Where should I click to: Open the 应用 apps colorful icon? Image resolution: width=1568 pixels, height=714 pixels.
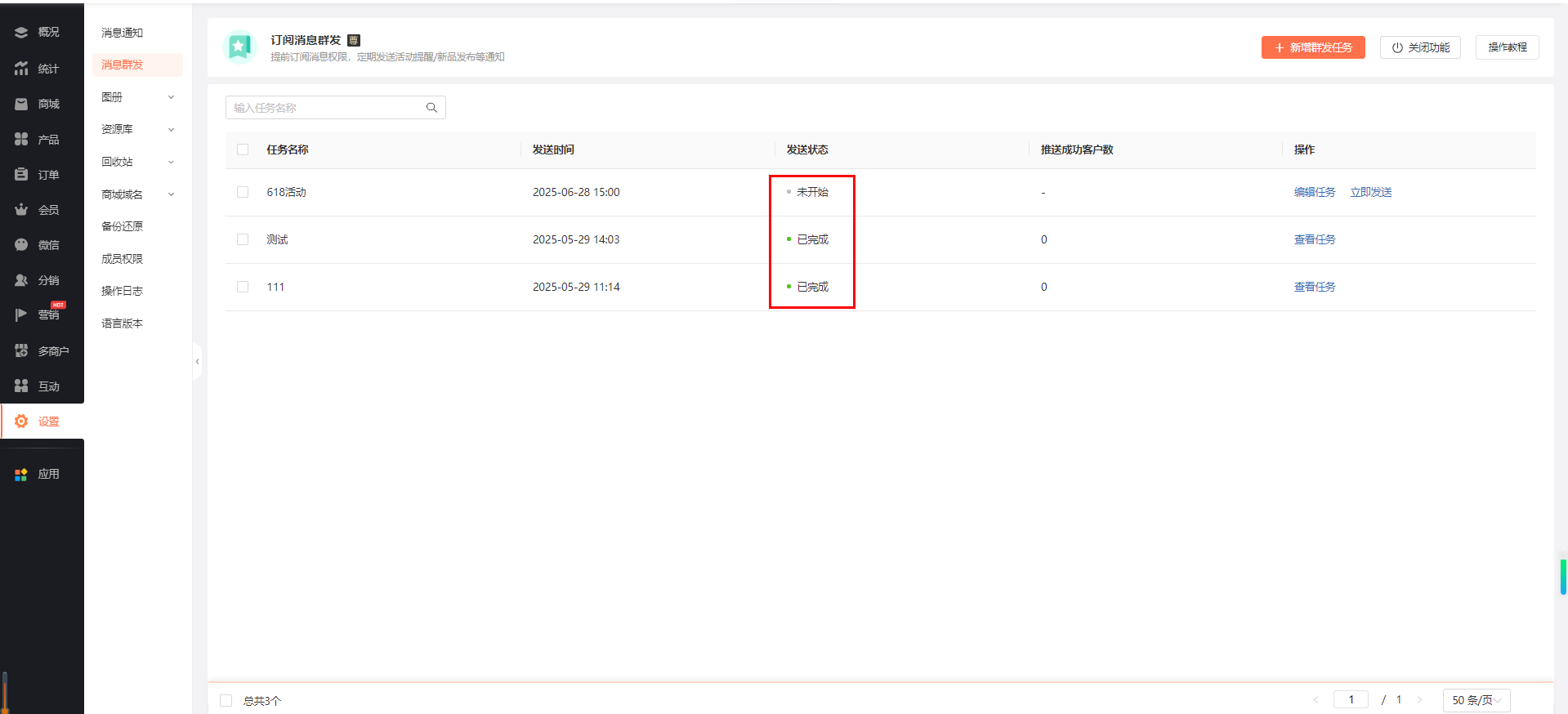[x=21, y=474]
